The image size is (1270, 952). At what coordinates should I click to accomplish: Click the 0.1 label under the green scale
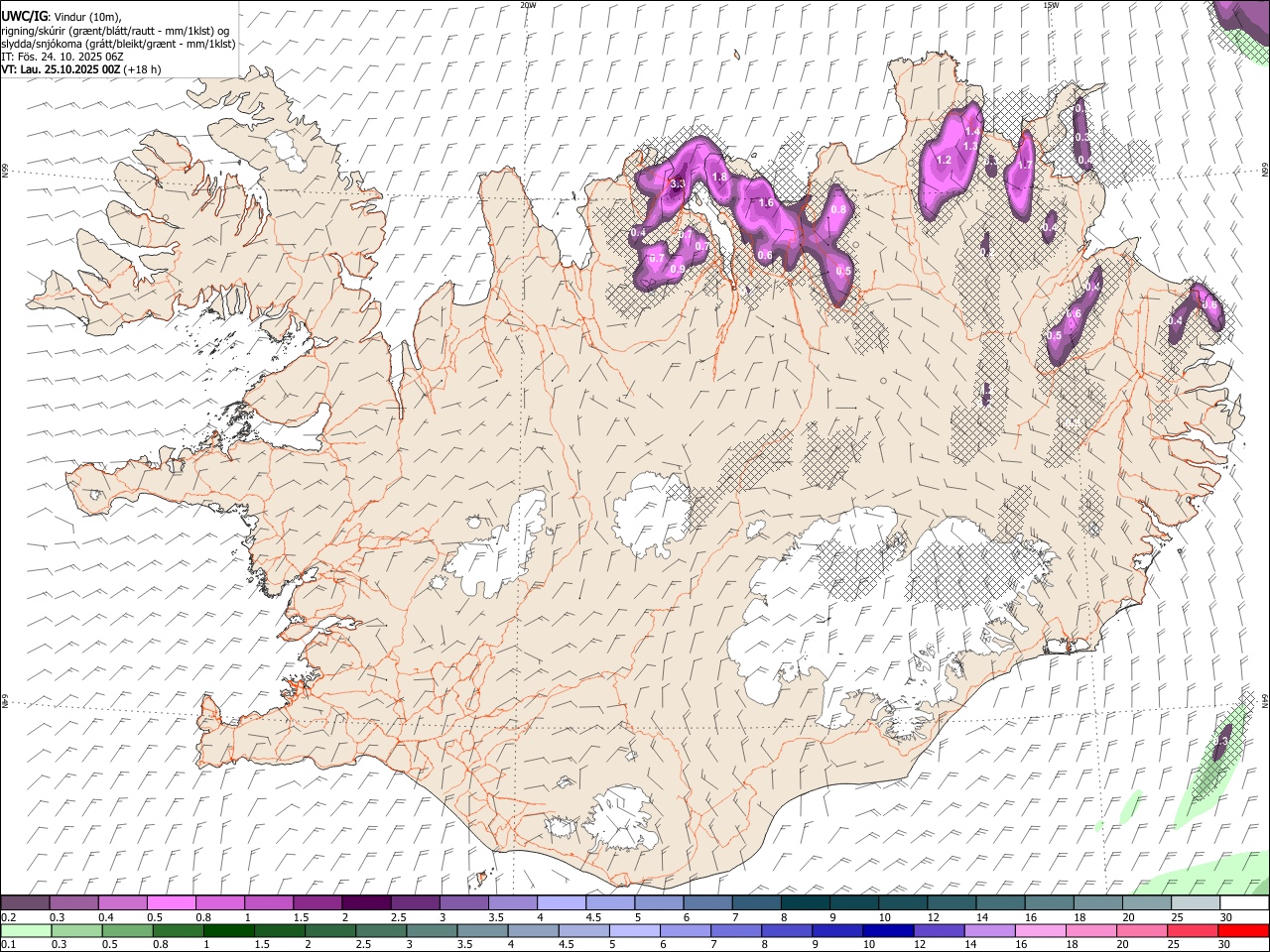[x=8, y=944]
